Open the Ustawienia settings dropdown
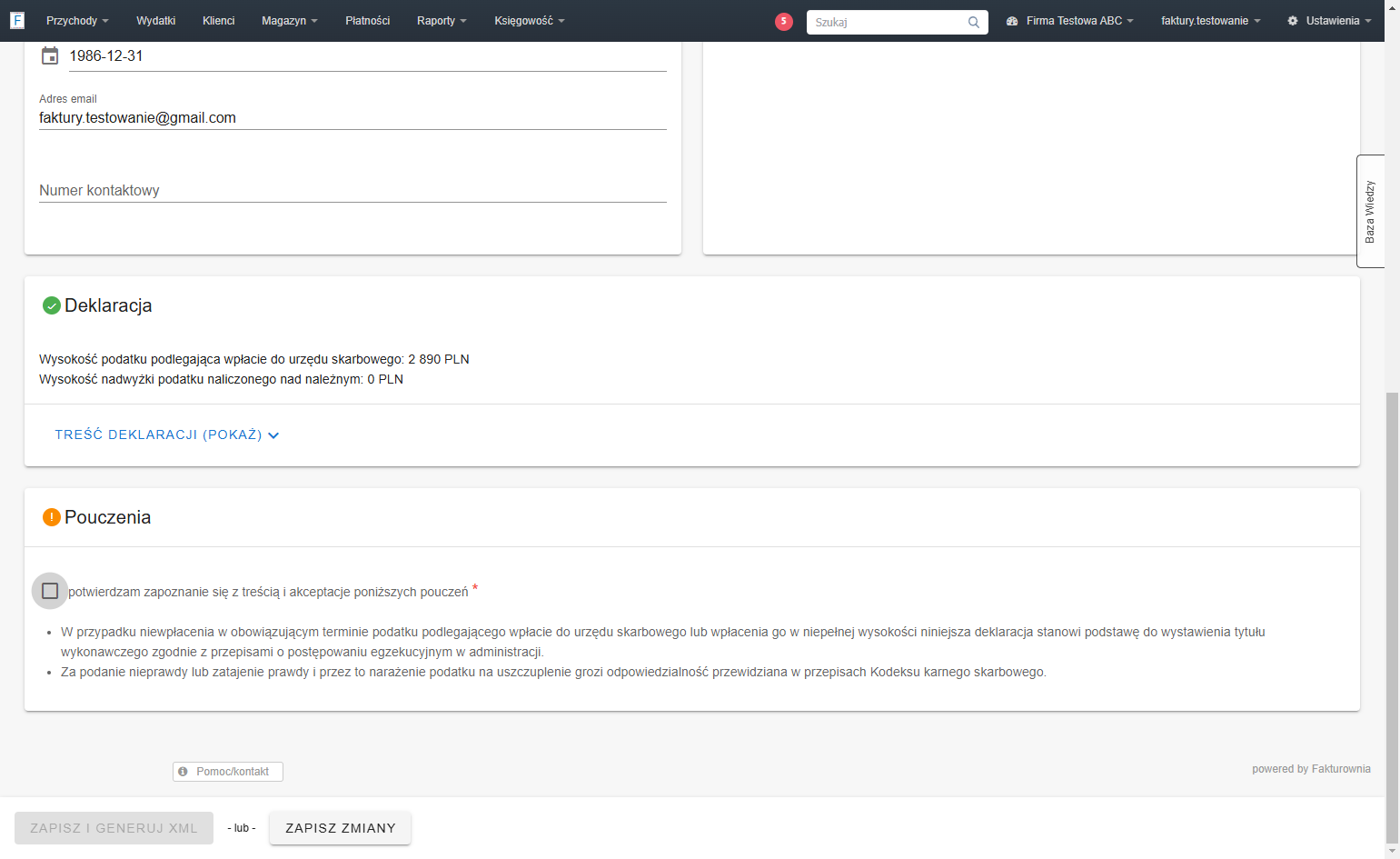The height and width of the screenshot is (859, 1400). 1329,21
